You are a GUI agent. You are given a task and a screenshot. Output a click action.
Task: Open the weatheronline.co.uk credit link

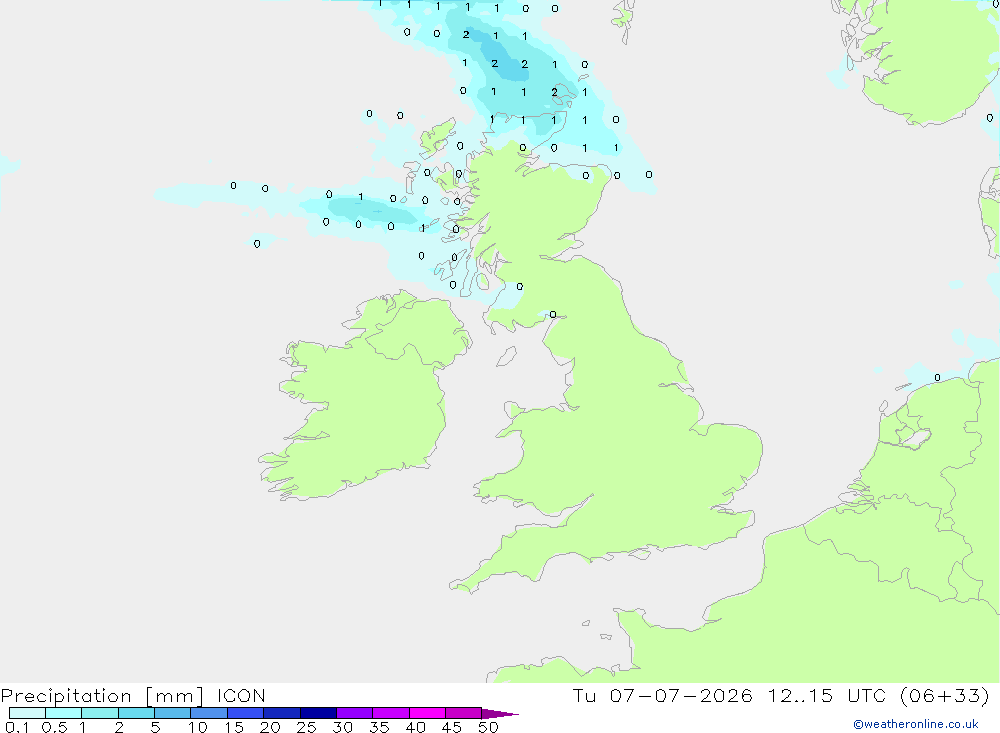click(x=916, y=724)
